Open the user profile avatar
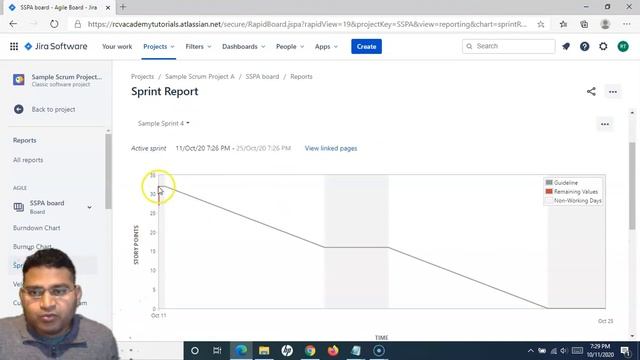Viewport: 640px width, 360px height. (x=623, y=47)
